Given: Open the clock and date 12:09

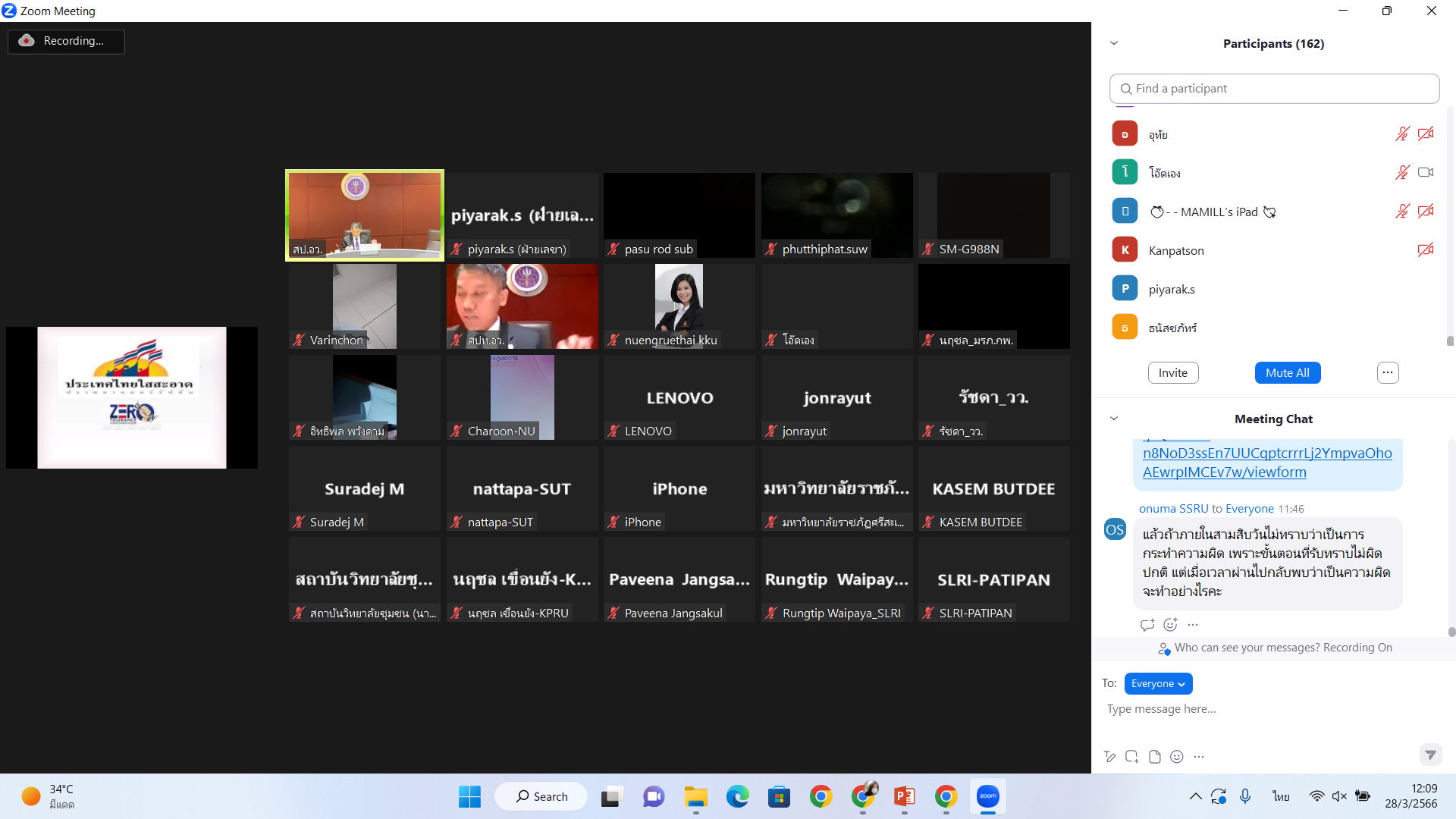Looking at the screenshot, I should [1410, 796].
